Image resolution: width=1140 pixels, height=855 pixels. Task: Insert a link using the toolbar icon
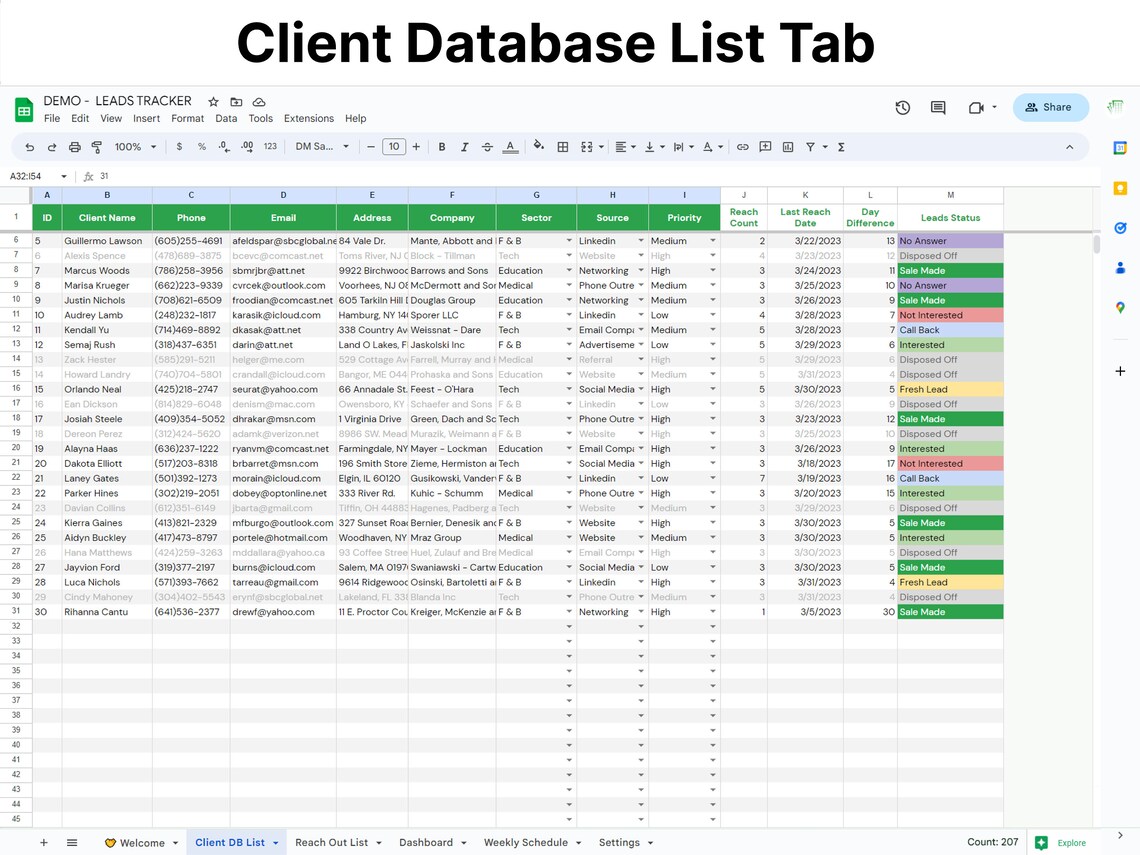[743, 146]
